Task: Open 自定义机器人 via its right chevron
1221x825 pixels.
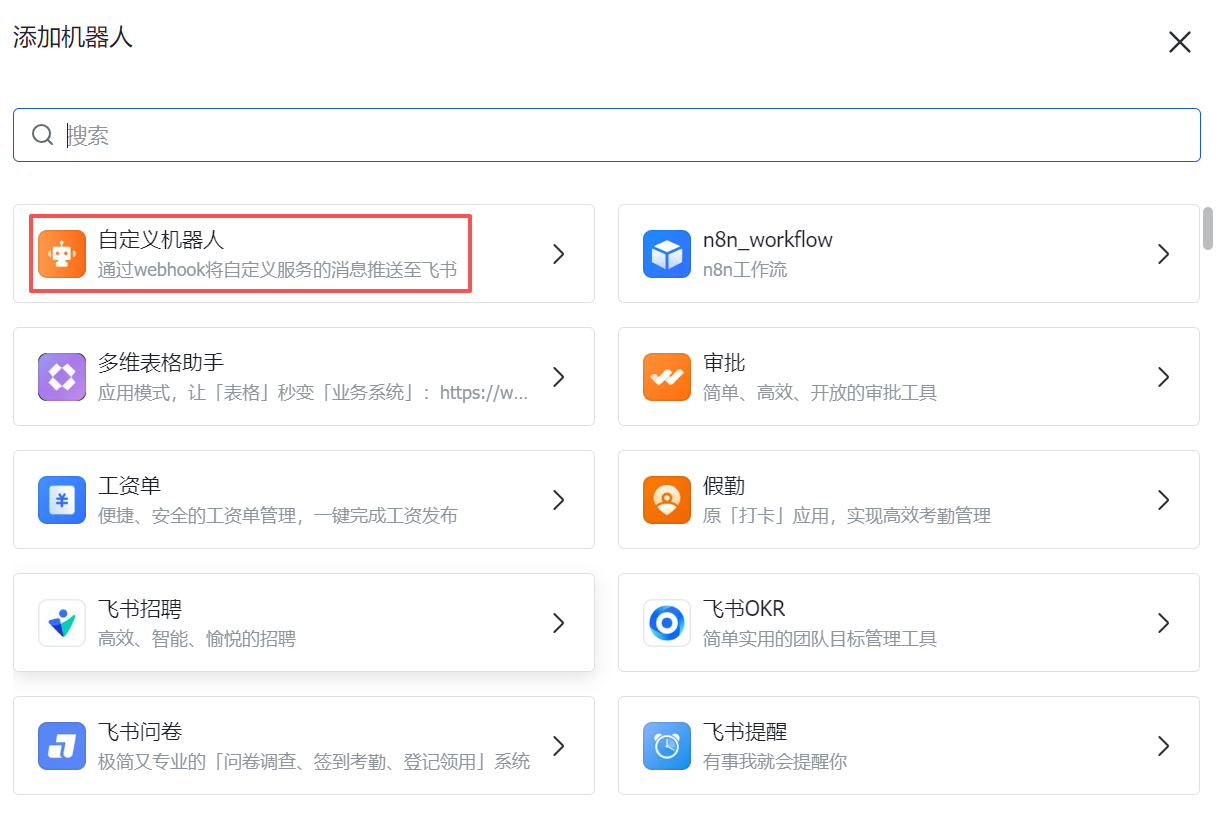Action: click(x=559, y=254)
